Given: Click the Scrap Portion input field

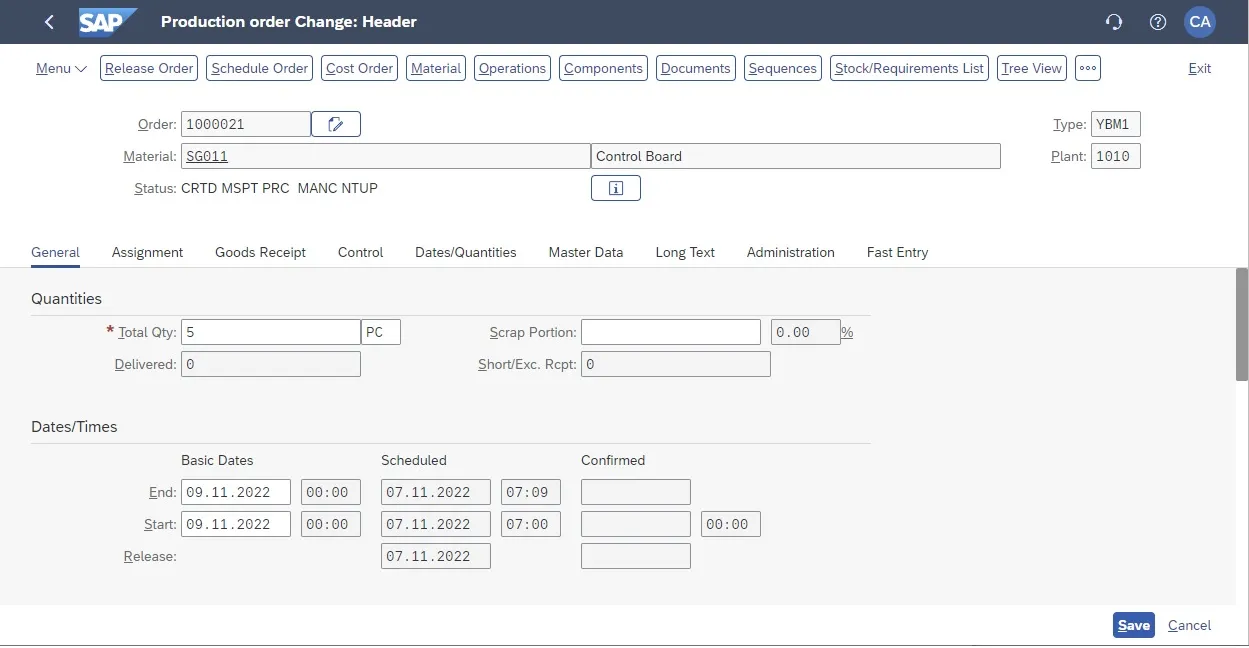Looking at the screenshot, I should (670, 332).
